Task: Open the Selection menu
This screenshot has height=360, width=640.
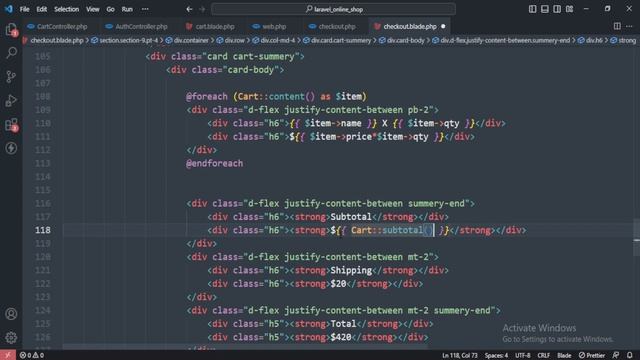Action: [67, 9]
